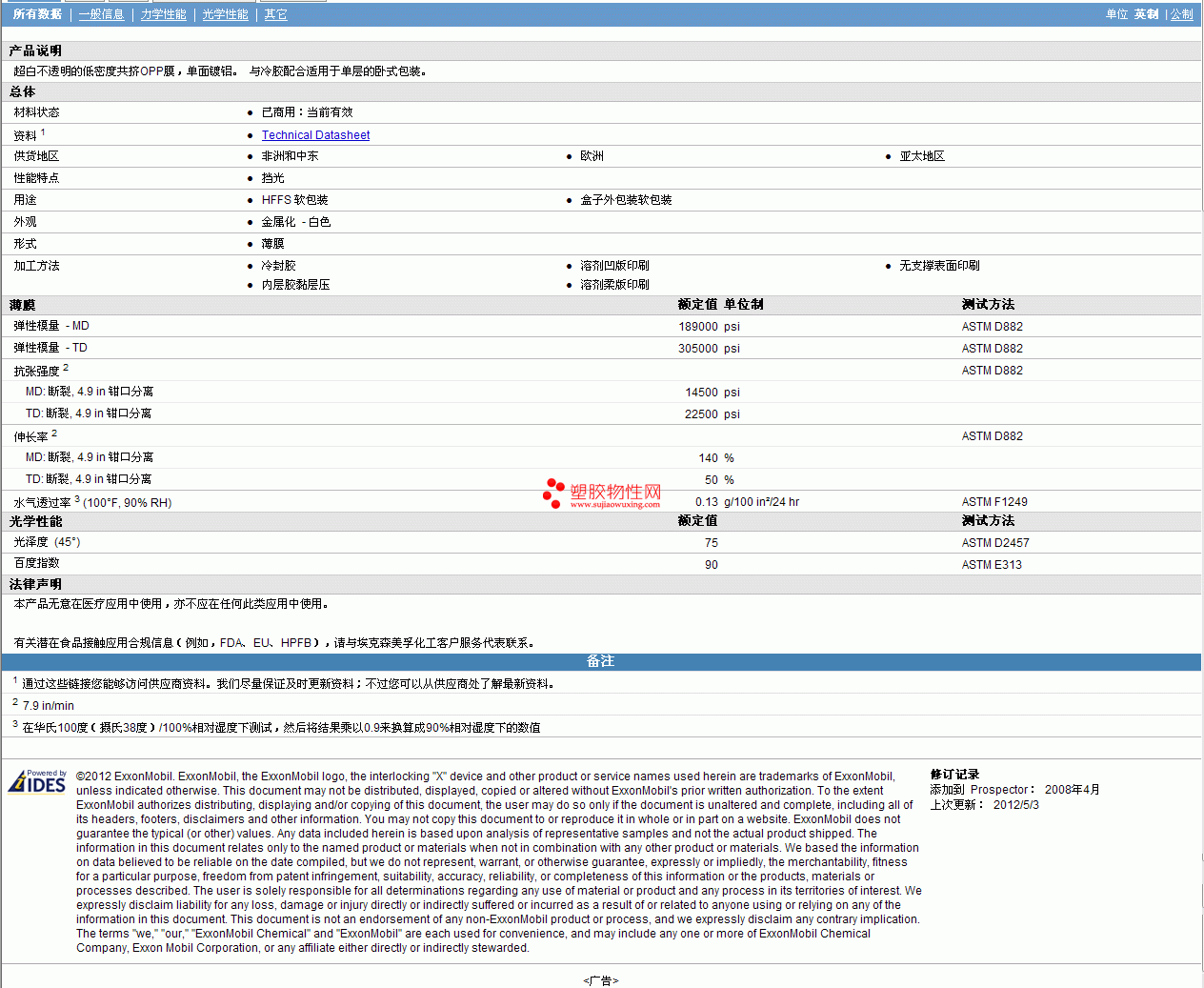Viewport: 1204px width, 988px height.
Task: Click the value 305000
Action: coord(698,349)
